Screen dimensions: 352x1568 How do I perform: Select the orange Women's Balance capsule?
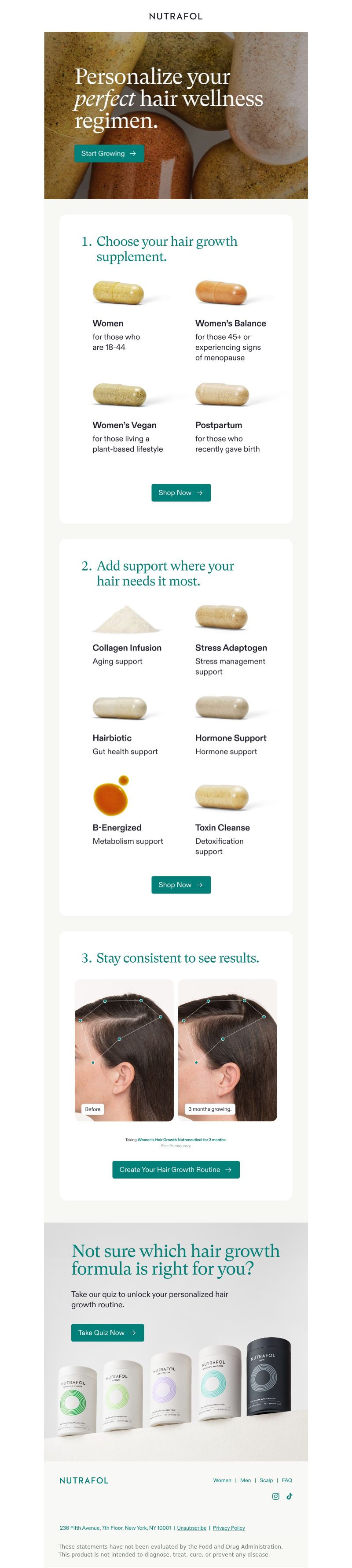221,293
